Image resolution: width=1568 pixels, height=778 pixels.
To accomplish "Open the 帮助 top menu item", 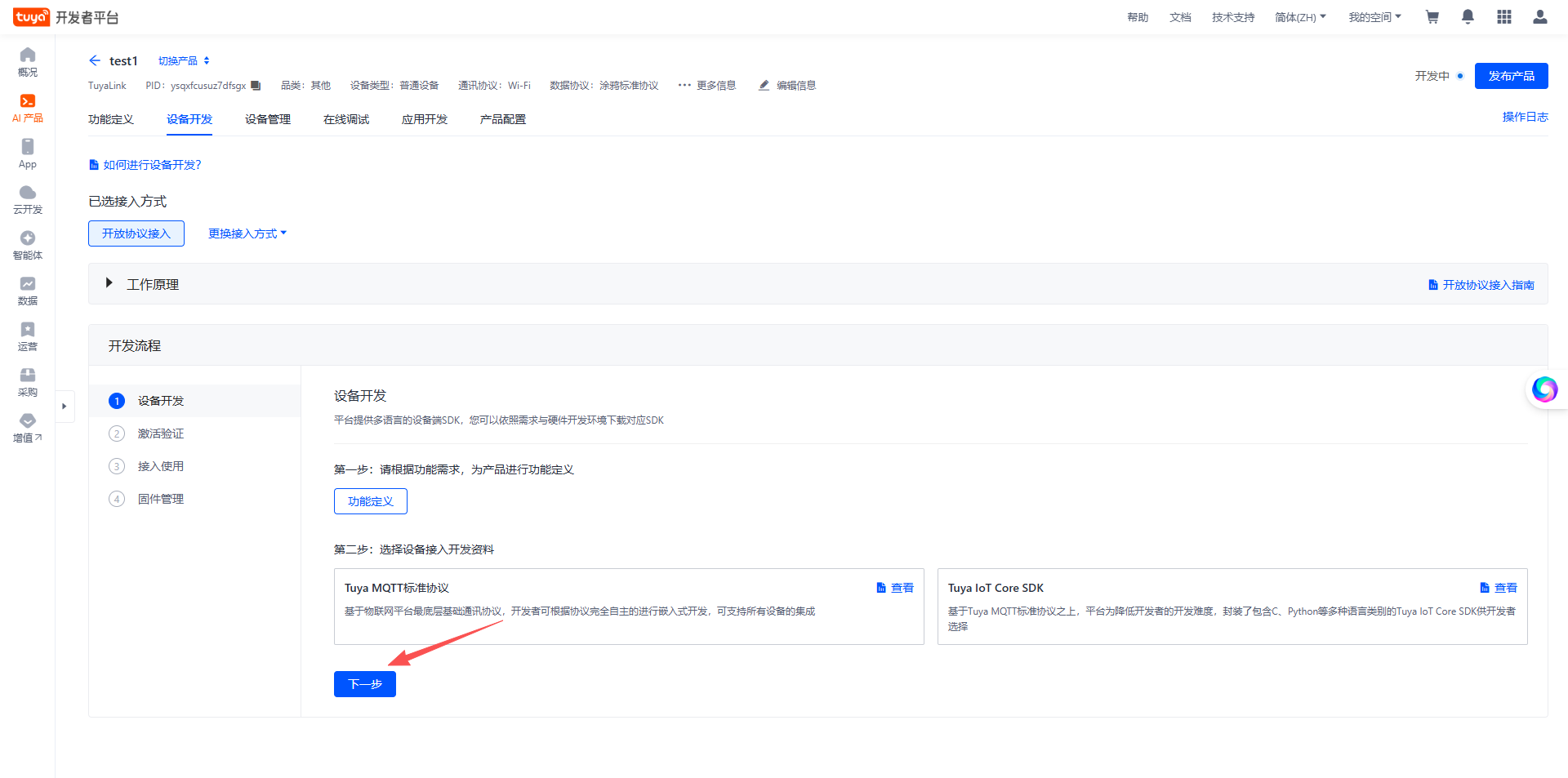I will (1138, 17).
